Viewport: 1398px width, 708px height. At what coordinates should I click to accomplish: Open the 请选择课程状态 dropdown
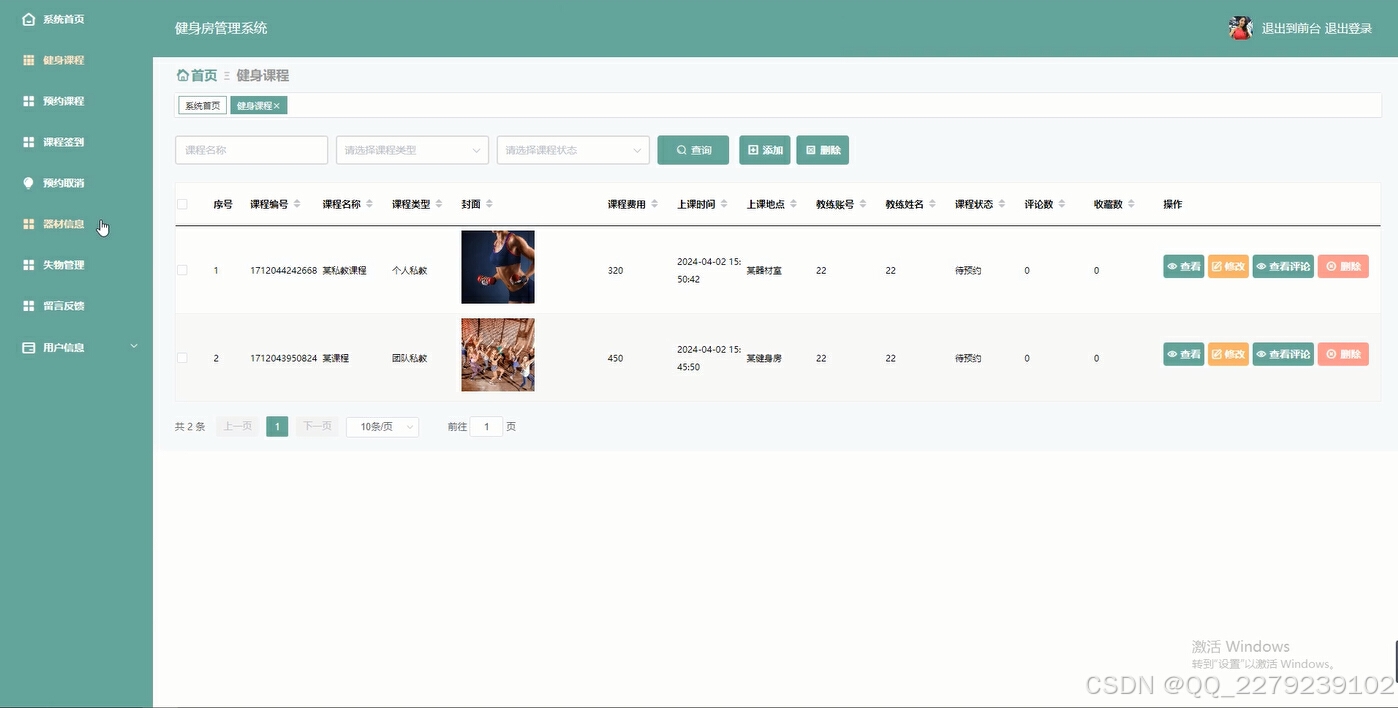pos(572,149)
